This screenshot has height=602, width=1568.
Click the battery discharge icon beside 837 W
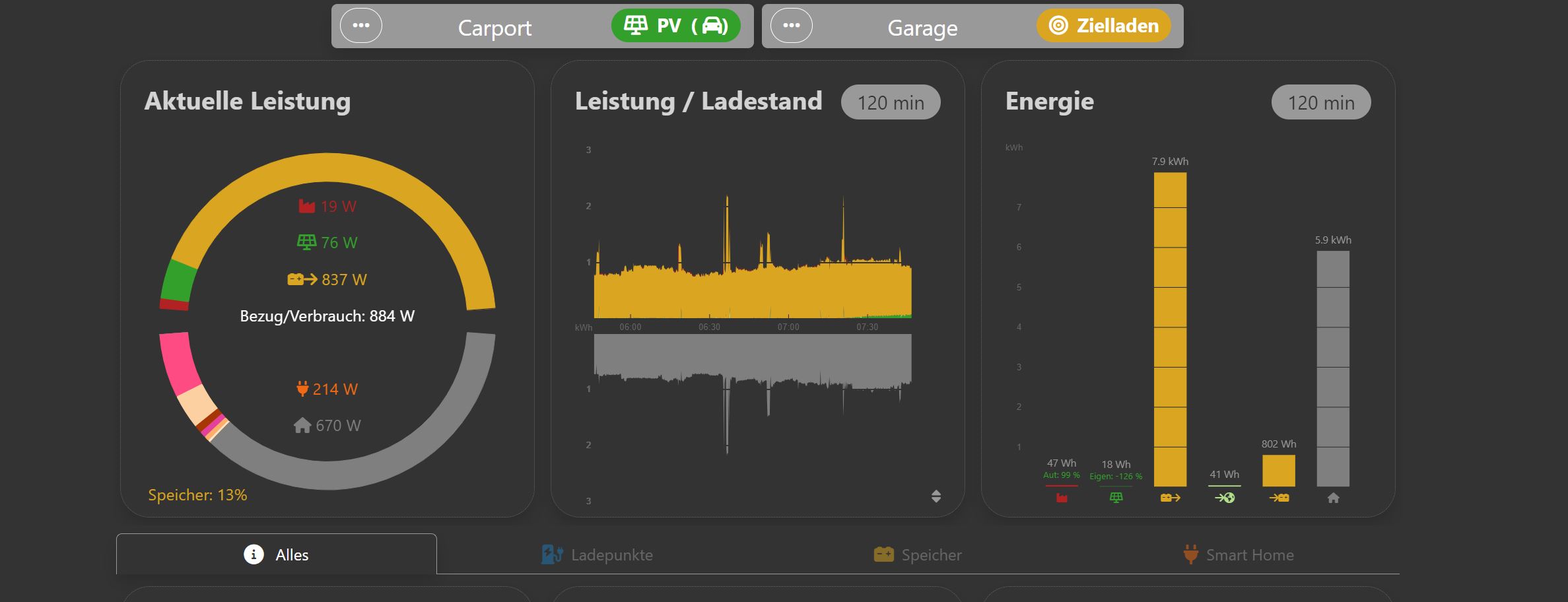[302, 279]
